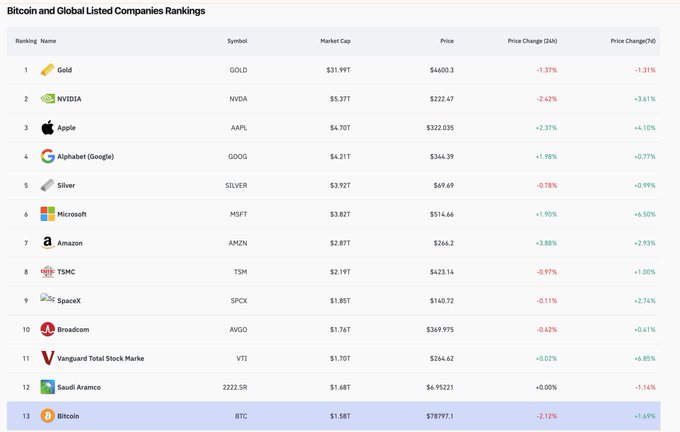Viewport: 680px width, 432px height.
Task: Click Apple's $4.70T market cap
Action: pyautogui.click(x=340, y=128)
